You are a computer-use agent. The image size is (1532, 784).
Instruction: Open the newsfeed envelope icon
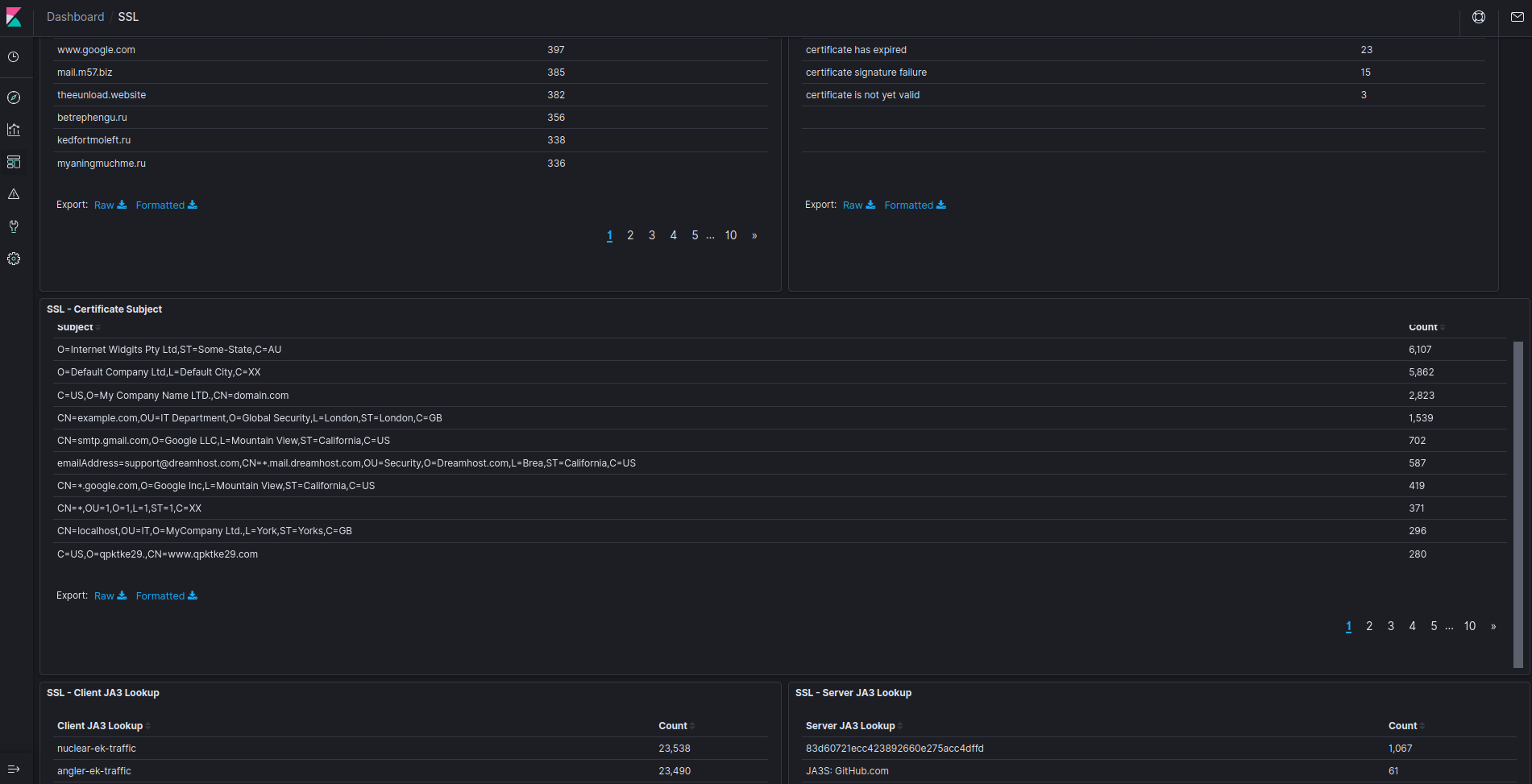tap(1518, 16)
